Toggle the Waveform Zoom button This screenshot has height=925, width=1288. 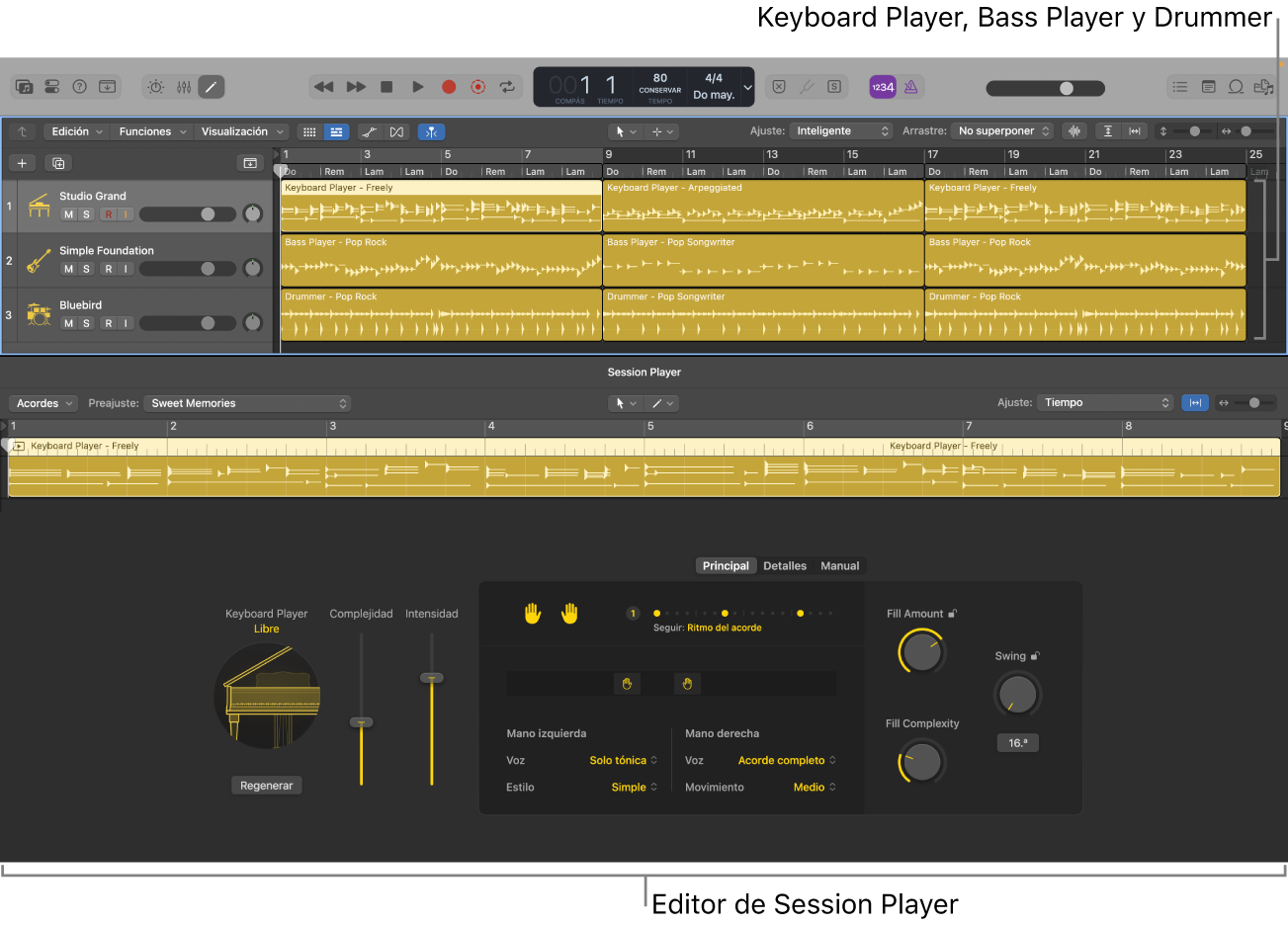1073,130
